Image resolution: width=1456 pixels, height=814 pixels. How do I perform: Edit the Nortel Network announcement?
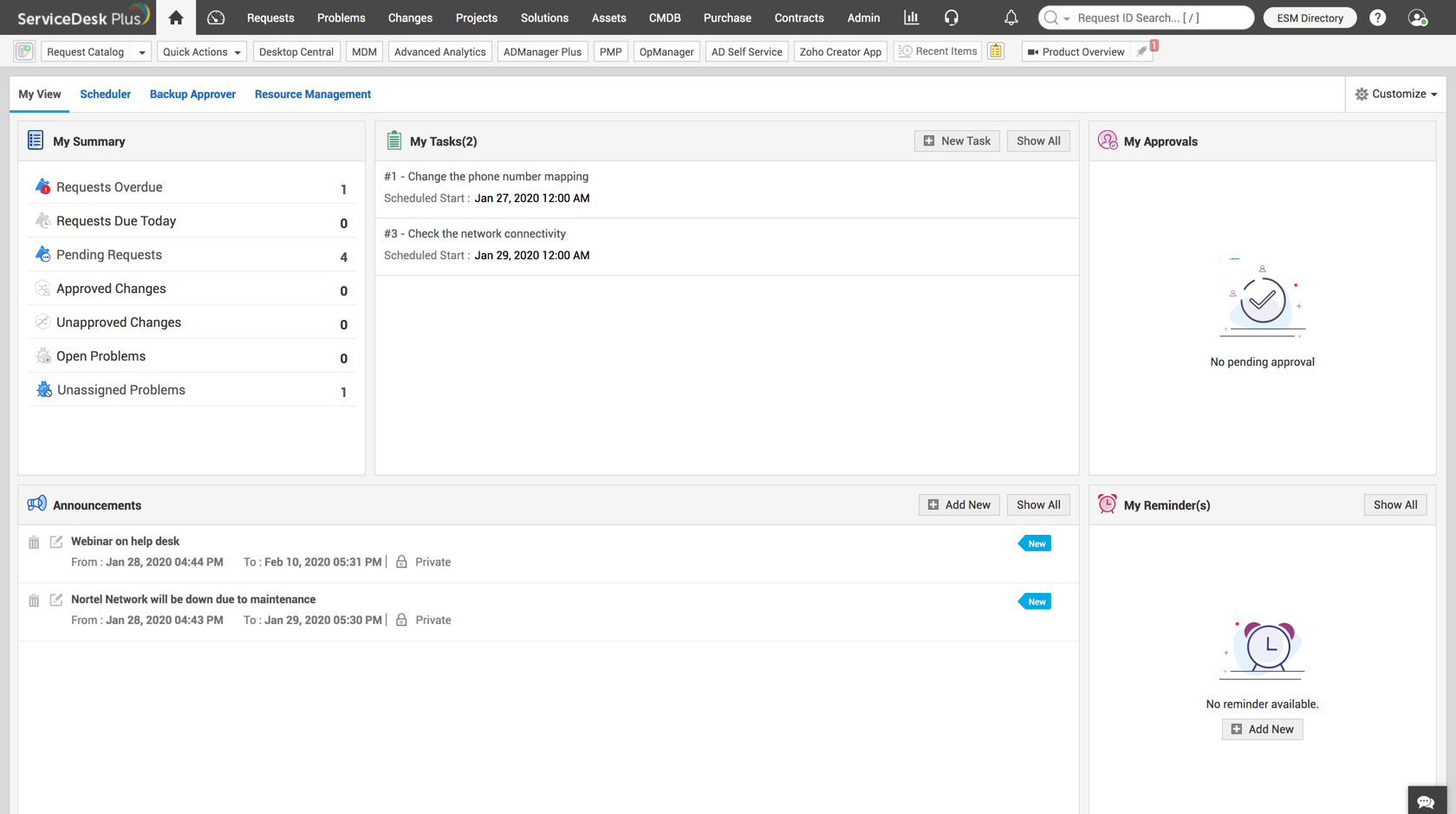pyautogui.click(x=56, y=600)
